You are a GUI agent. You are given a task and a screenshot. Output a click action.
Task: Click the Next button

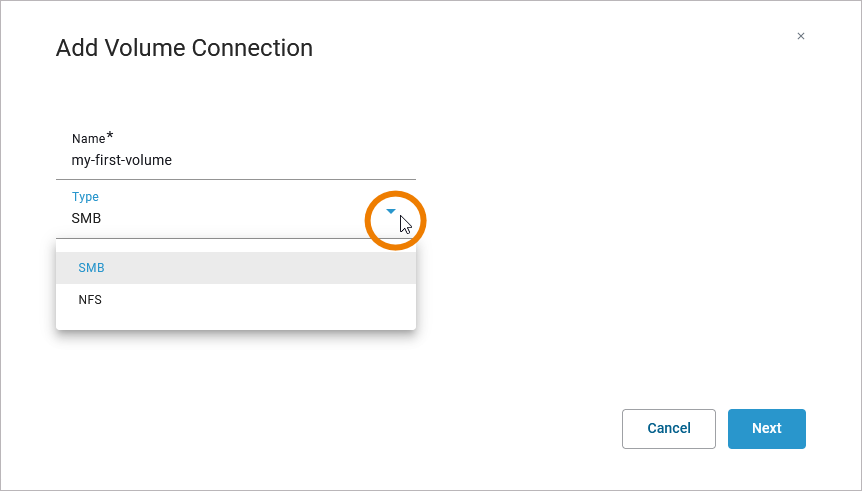coord(766,428)
